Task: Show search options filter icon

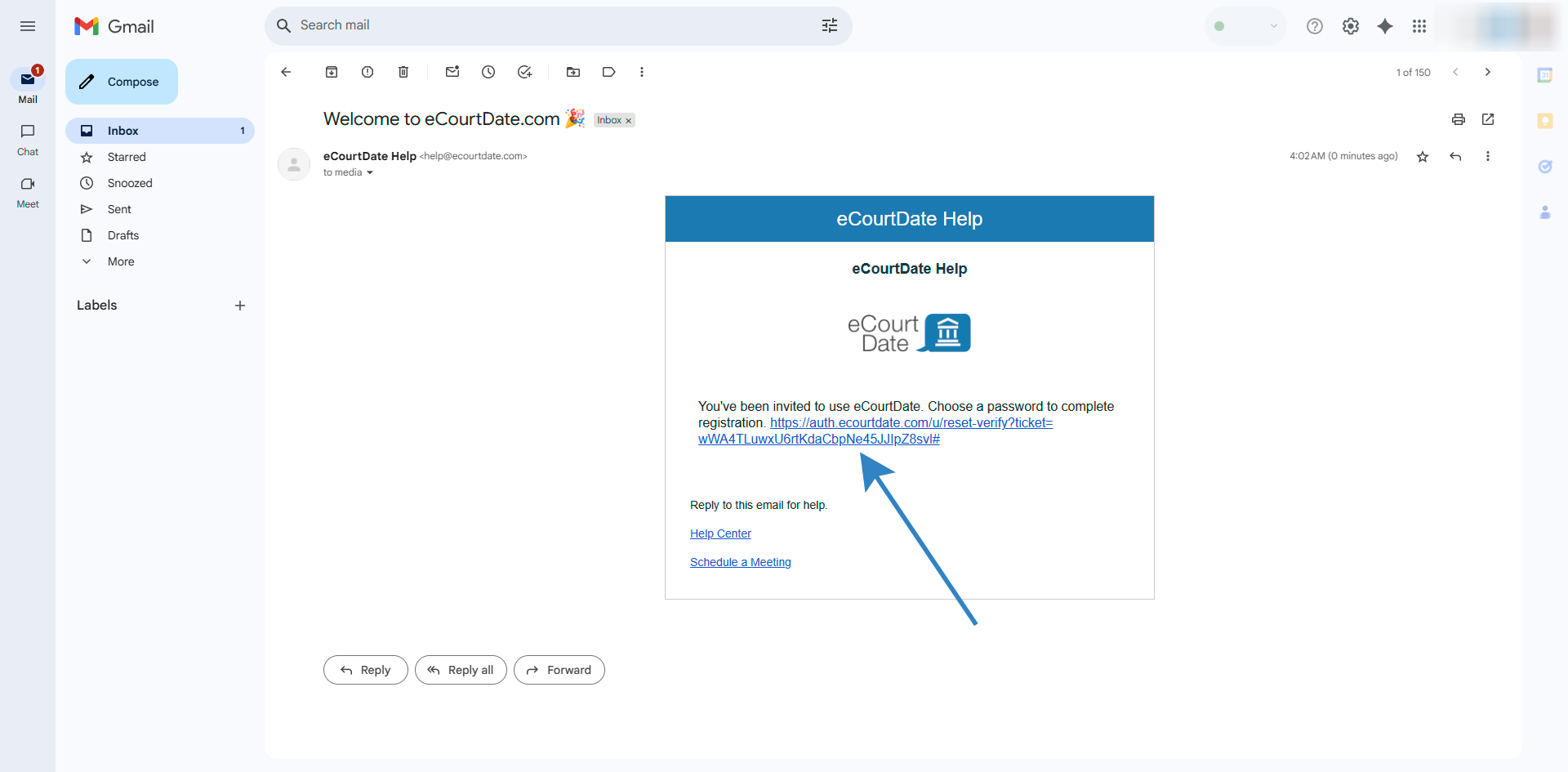Action: (x=830, y=25)
